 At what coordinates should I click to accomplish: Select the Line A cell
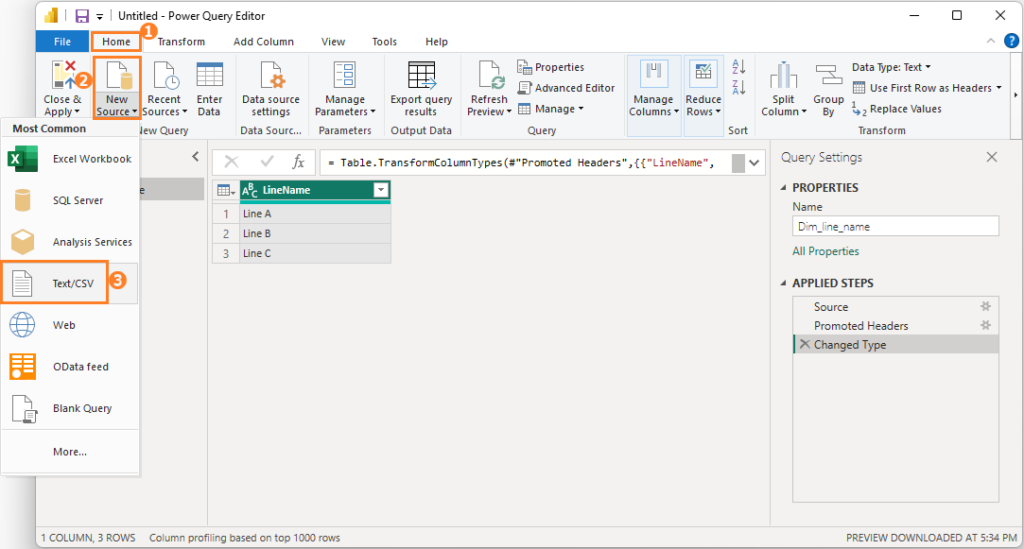coord(315,213)
